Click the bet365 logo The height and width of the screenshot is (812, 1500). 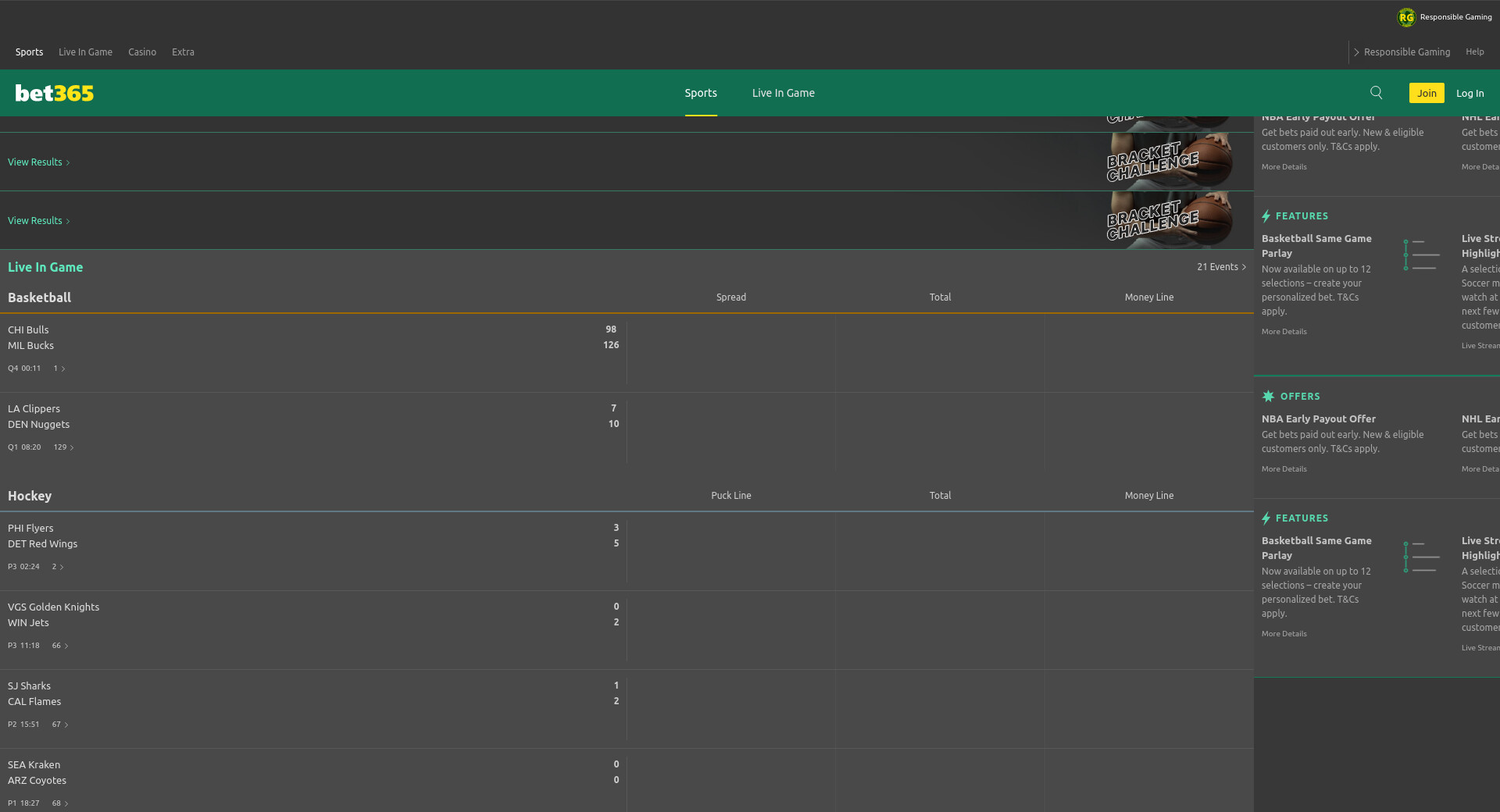point(55,94)
